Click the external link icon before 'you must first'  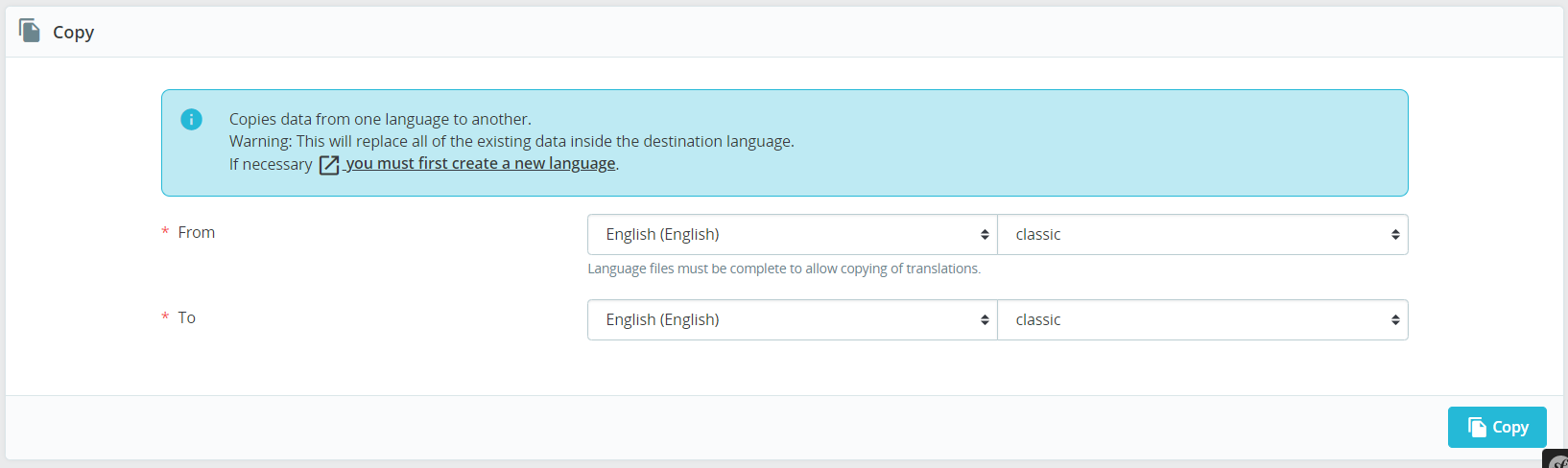pyautogui.click(x=329, y=165)
